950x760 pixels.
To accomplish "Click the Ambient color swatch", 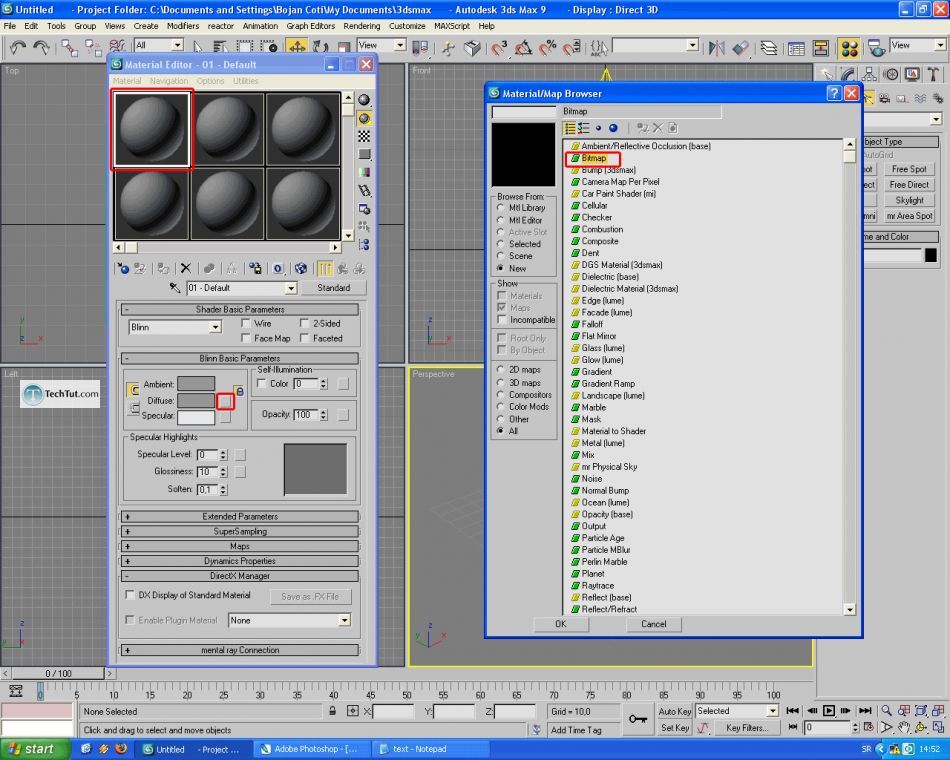I will [x=196, y=384].
